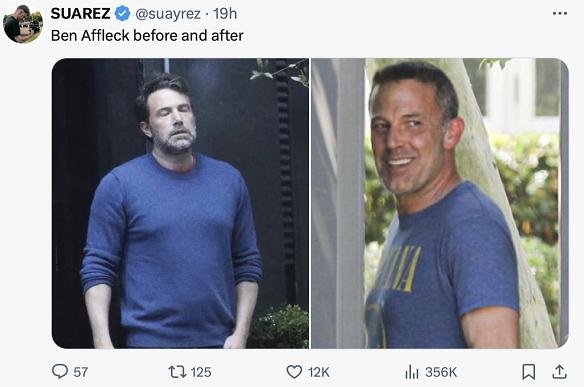Click the repost arrows icon

point(177,372)
